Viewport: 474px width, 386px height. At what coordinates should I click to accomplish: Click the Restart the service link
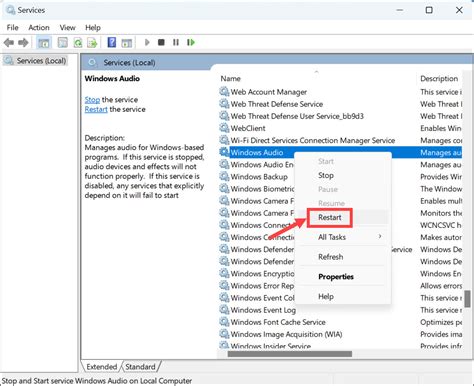pyautogui.click(x=96, y=109)
